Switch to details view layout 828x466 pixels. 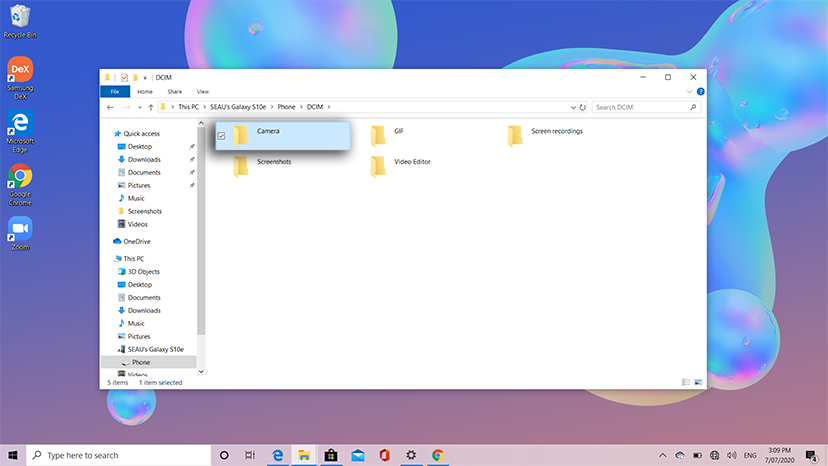coord(686,383)
